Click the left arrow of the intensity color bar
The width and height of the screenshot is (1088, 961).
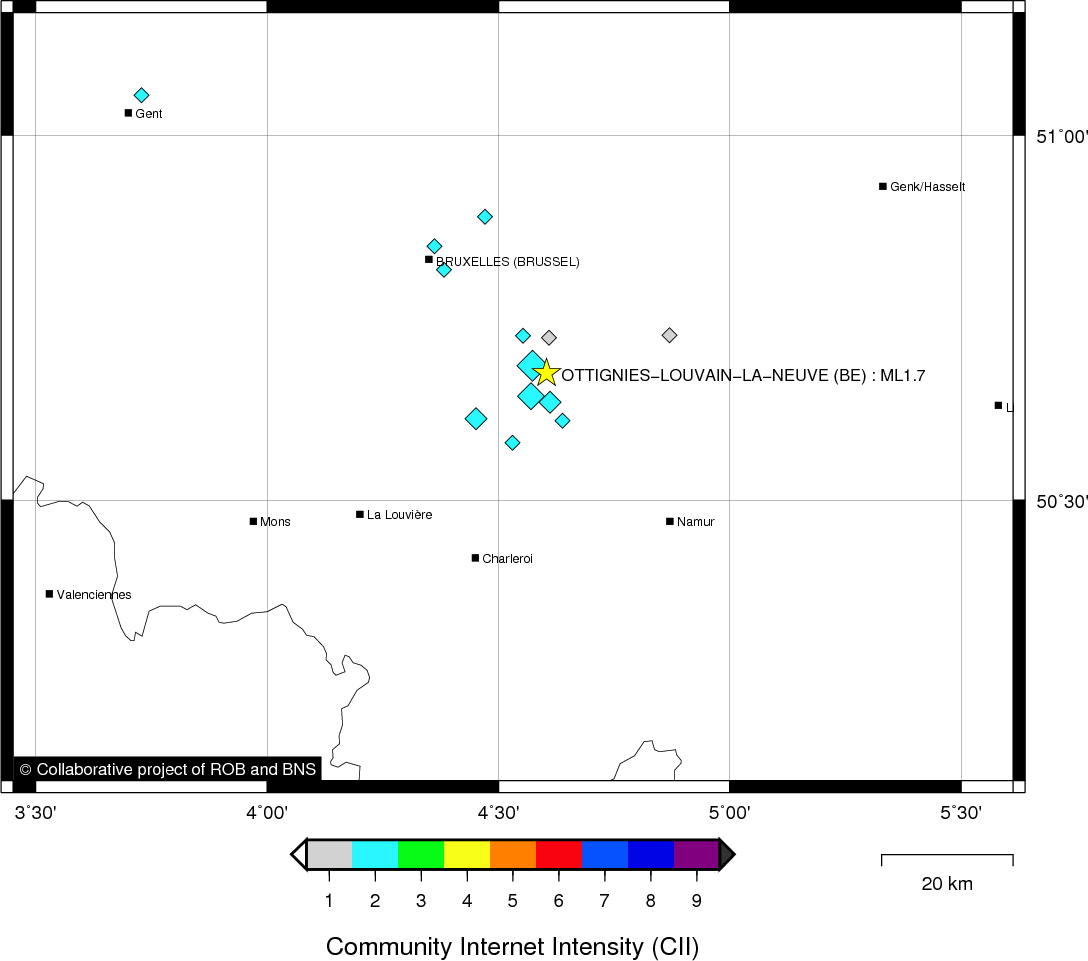[x=298, y=854]
